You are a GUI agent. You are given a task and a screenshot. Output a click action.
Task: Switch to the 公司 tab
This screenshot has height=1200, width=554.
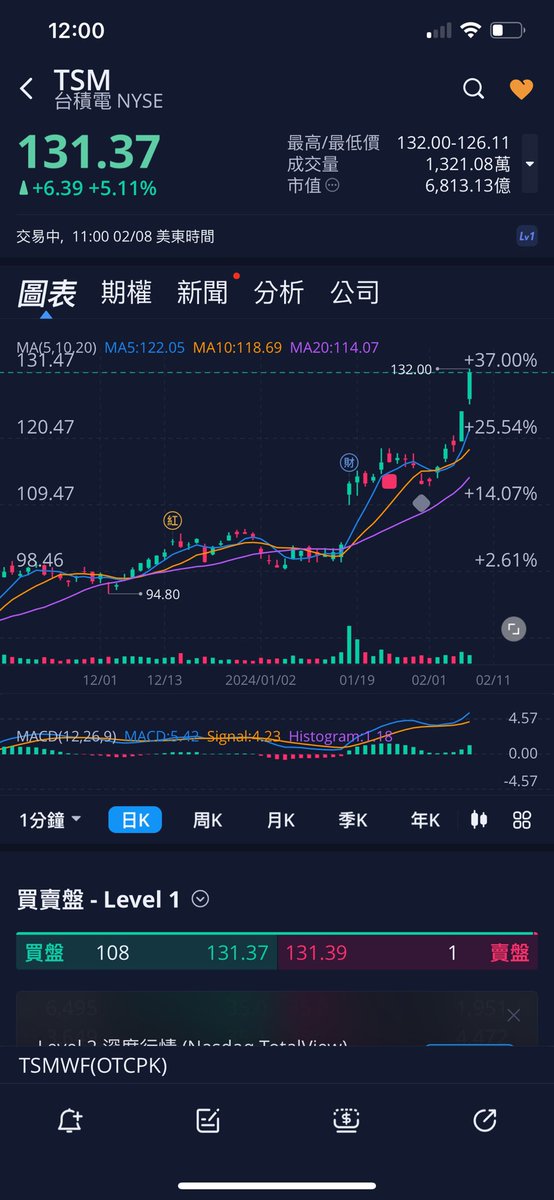(355, 293)
